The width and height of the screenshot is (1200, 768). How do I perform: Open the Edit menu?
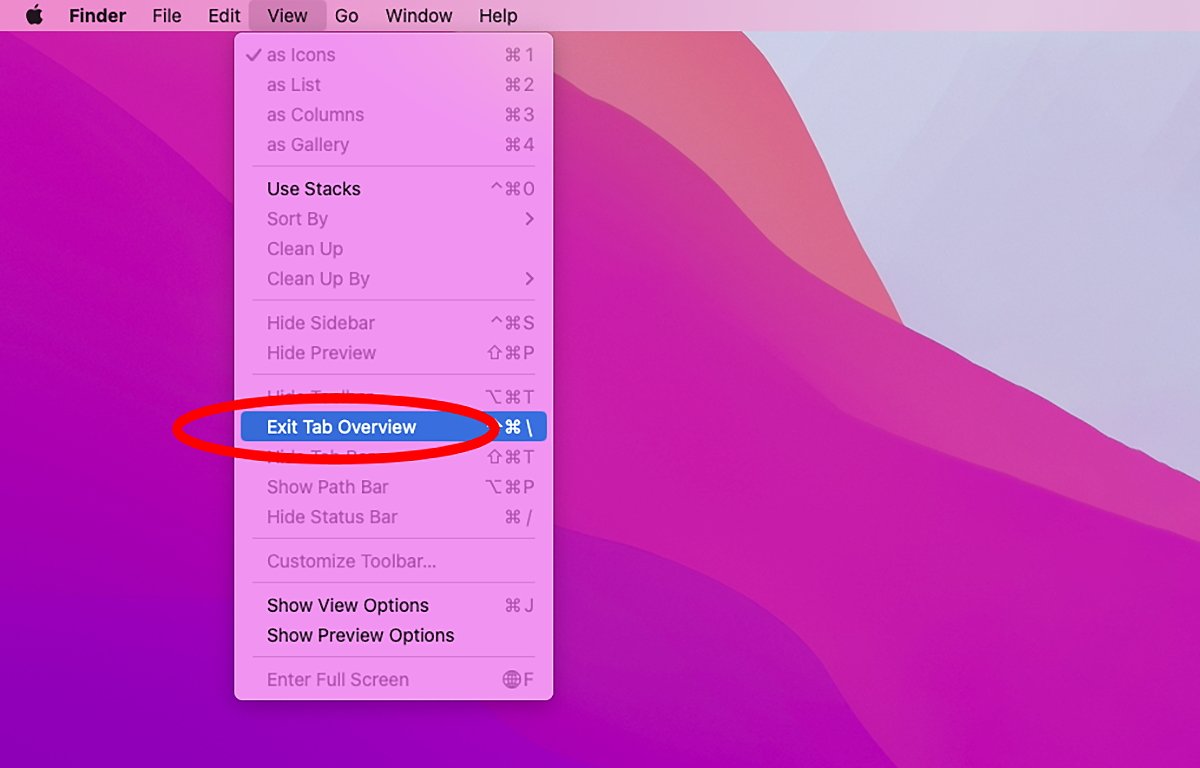coord(224,16)
